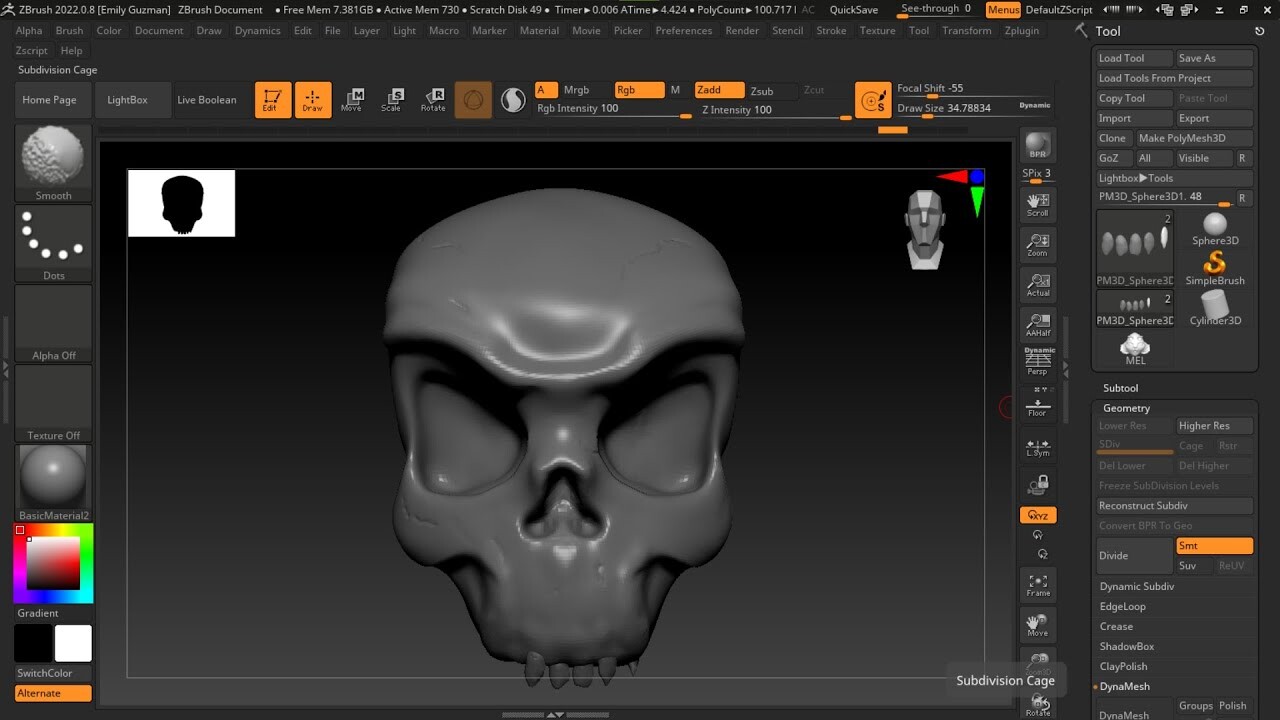
Task: Open the Zplugin menu
Action: click(1021, 31)
